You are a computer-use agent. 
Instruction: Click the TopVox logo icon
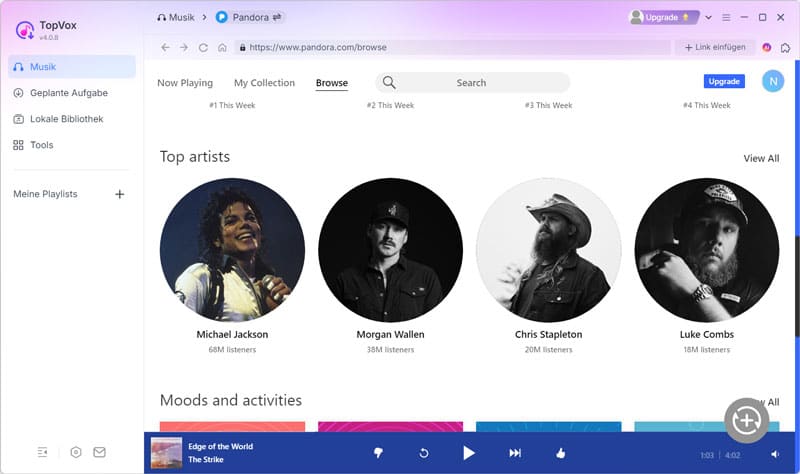click(24, 31)
